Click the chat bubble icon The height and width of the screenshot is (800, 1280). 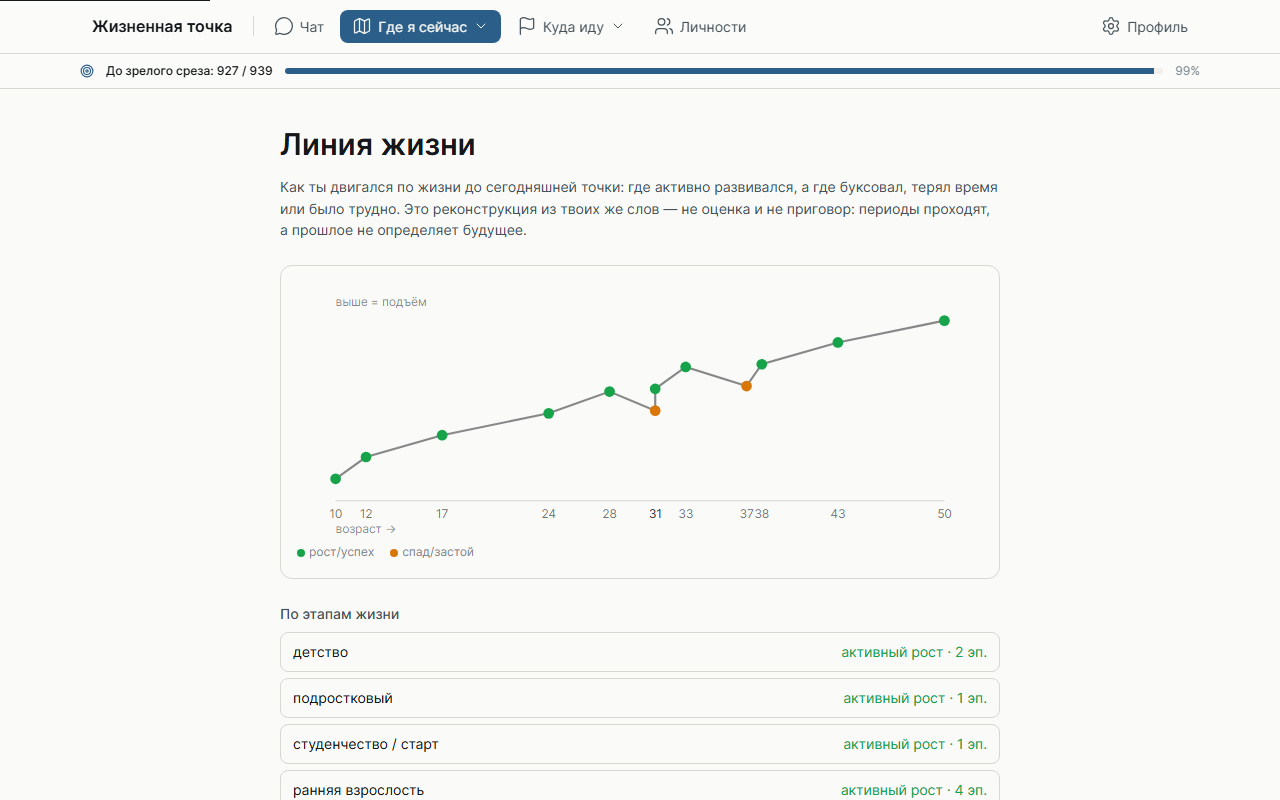point(284,27)
